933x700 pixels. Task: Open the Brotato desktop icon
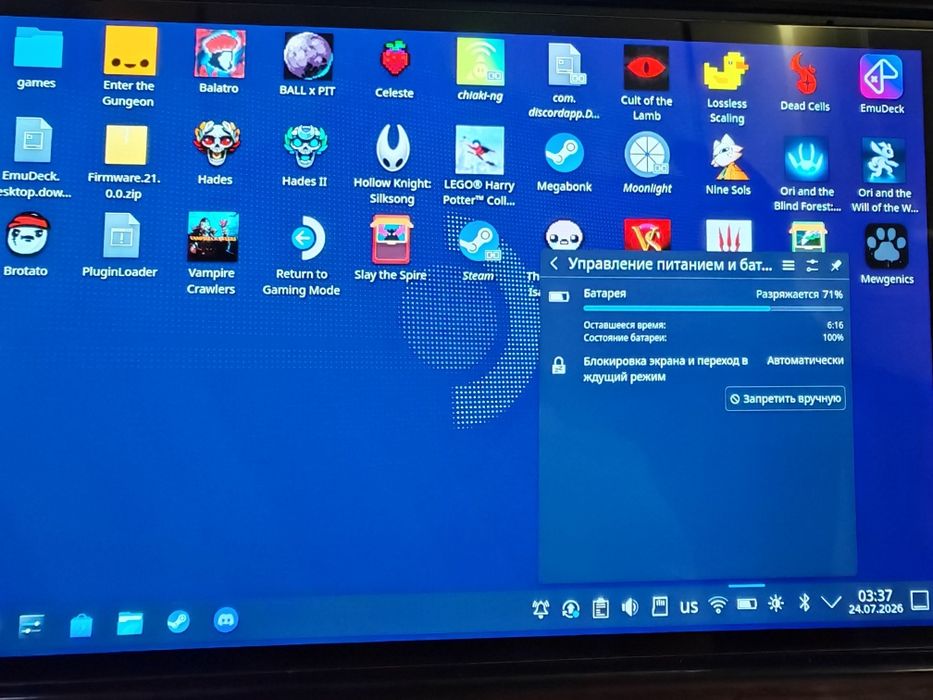point(27,236)
